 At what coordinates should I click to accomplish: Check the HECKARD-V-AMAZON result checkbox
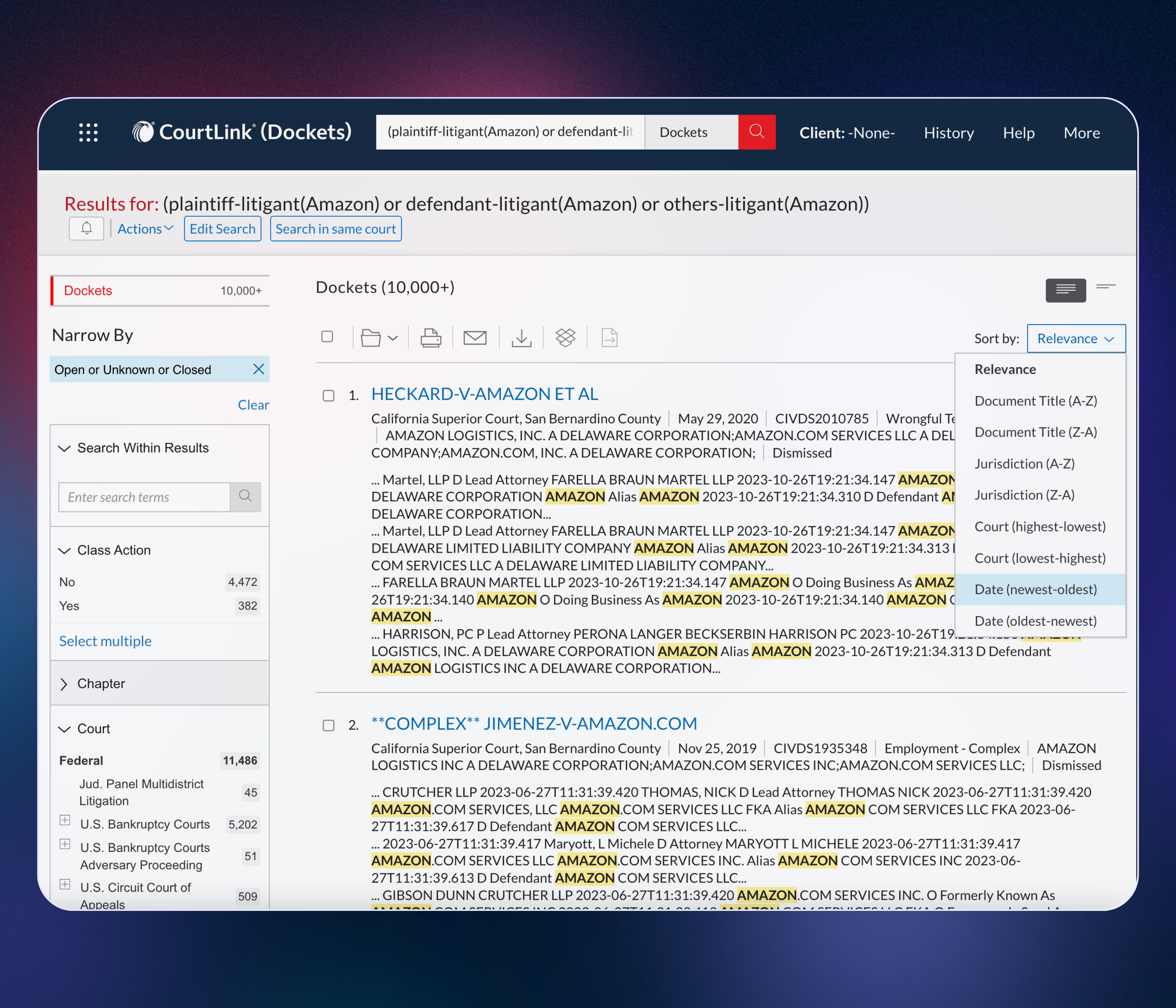(x=328, y=395)
